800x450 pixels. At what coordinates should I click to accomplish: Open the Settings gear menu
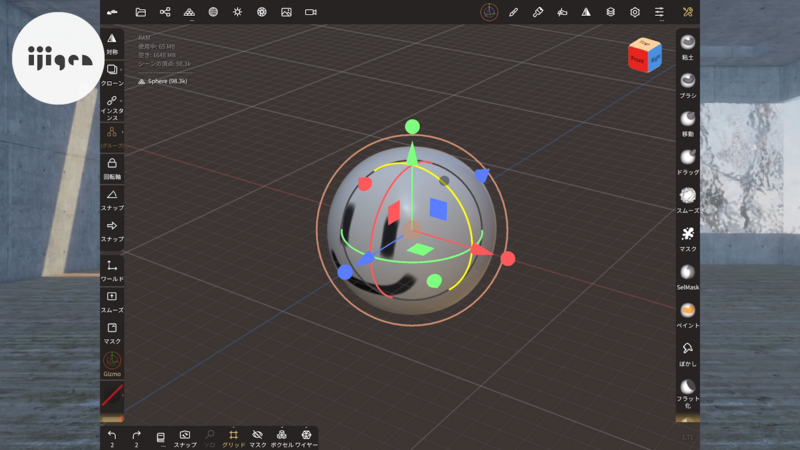click(x=635, y=12)
